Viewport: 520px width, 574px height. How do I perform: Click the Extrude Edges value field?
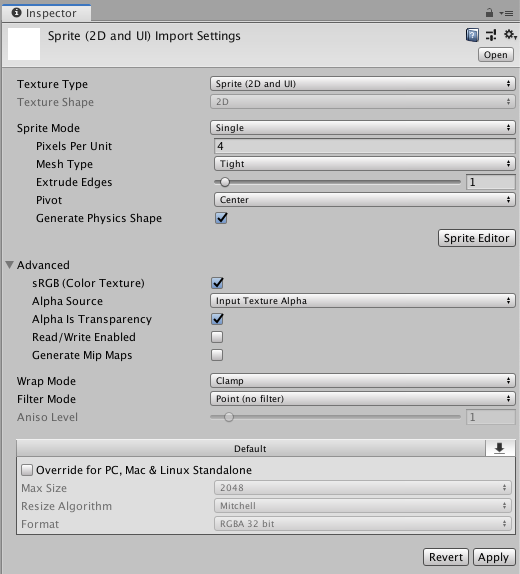[490, 182]
